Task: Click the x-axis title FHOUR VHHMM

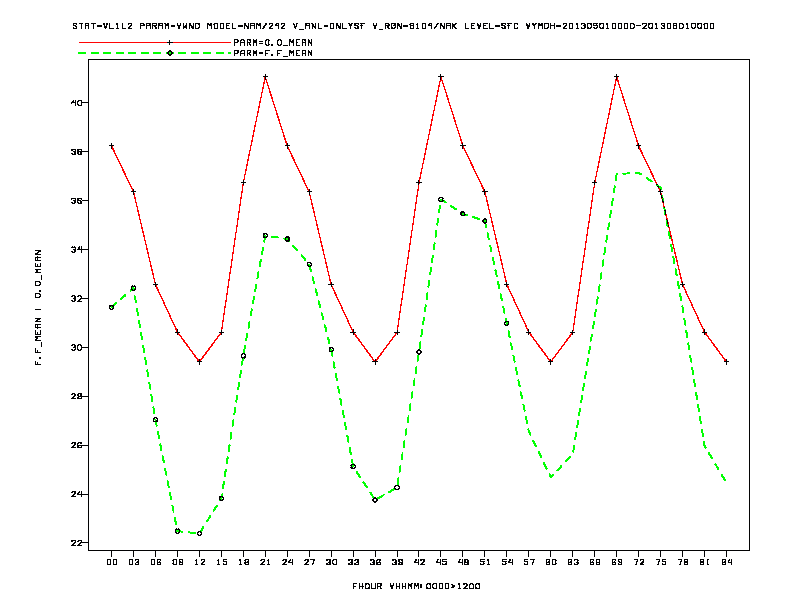Action: [416, 586]
